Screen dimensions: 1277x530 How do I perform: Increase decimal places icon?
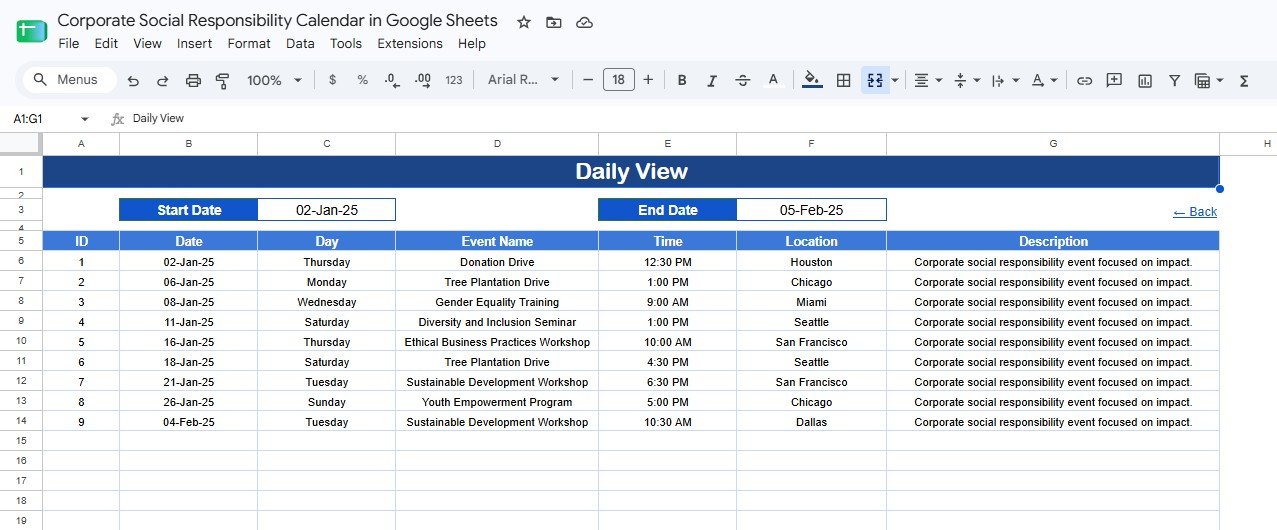(x=422, y=80)
